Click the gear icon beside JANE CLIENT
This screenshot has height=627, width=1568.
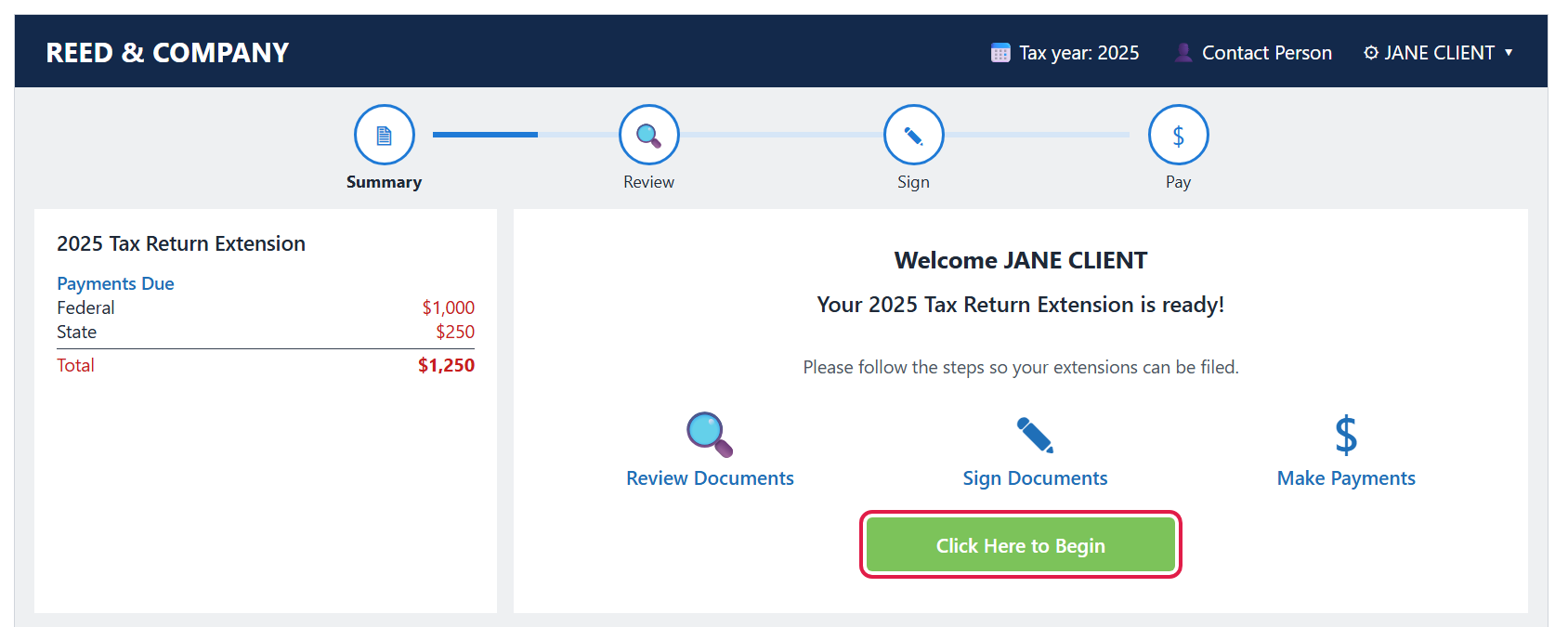(1371, 53)
